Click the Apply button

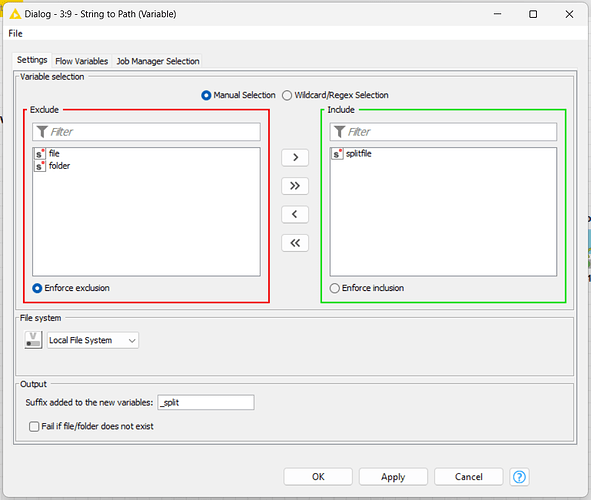[393, 477]
